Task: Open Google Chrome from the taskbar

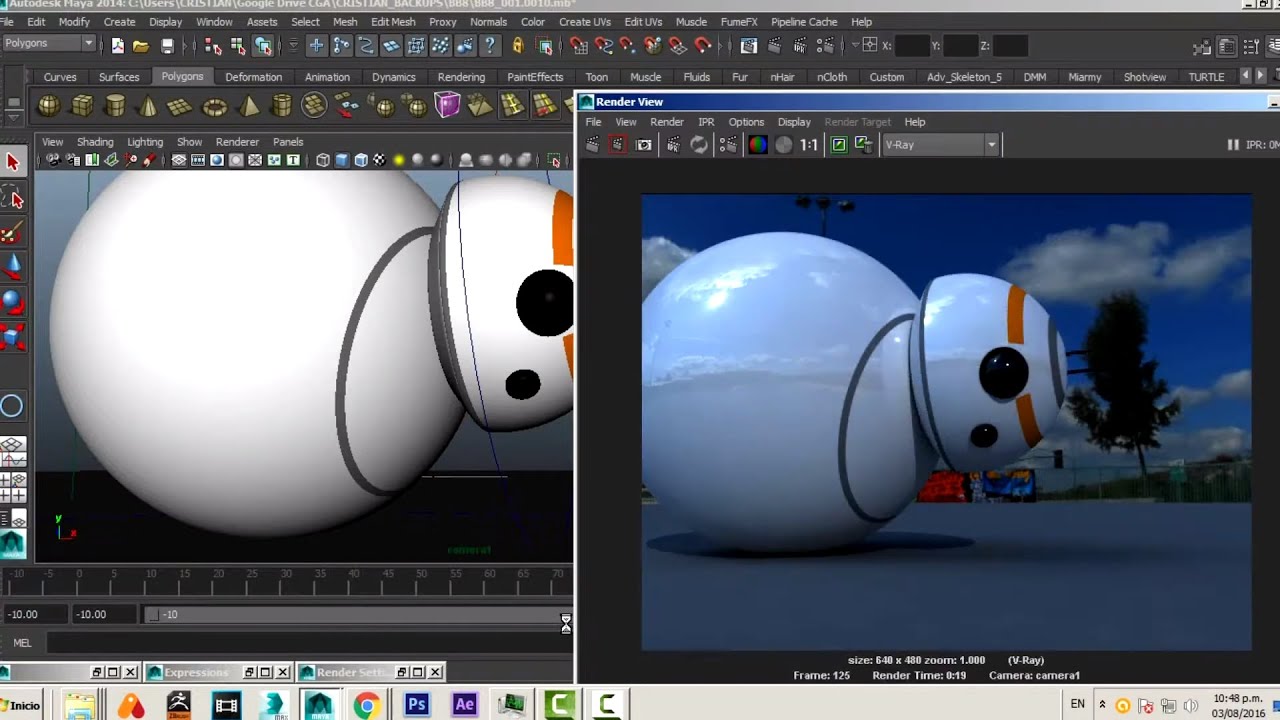Action: (x=367, y=705)
